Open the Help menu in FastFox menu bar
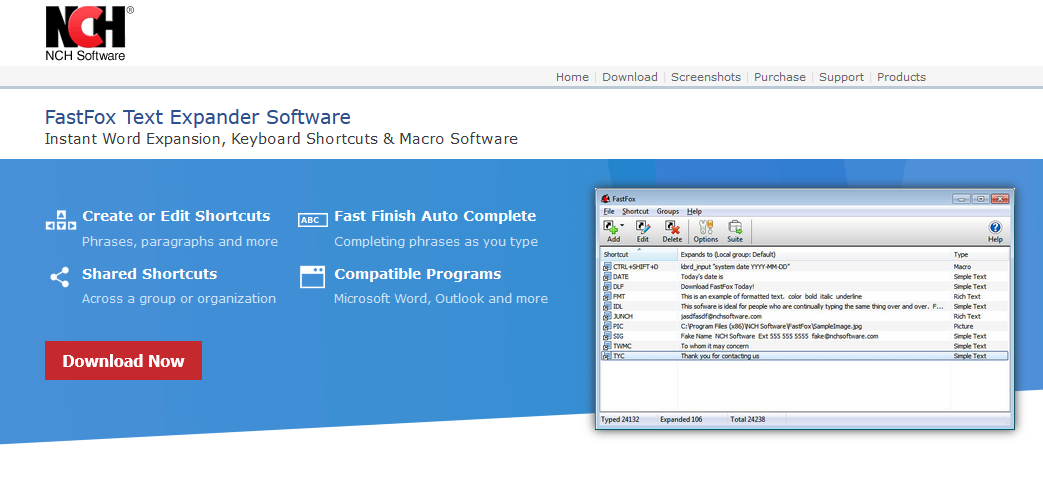 [694, 212]
